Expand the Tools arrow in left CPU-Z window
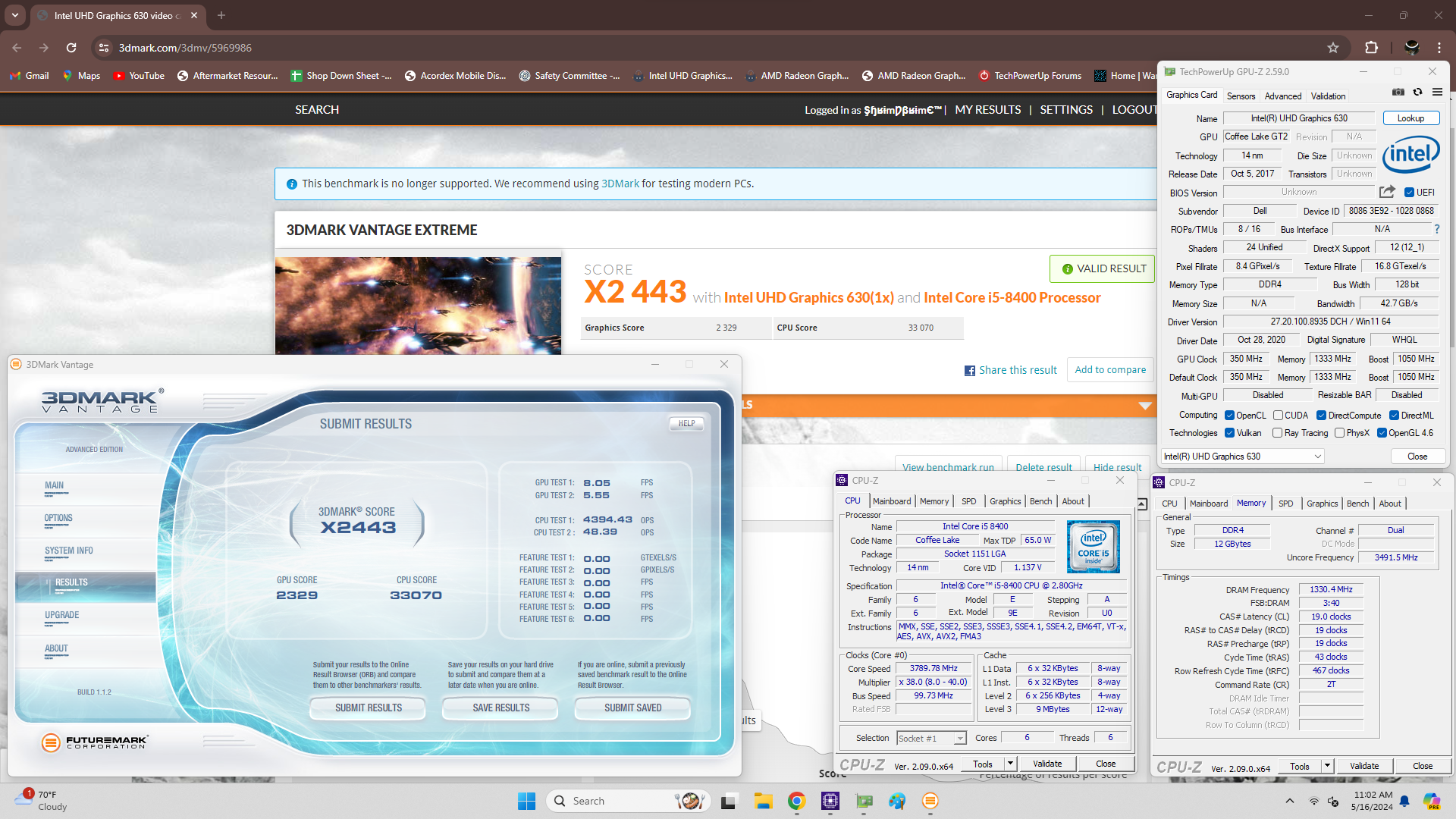This screenshot has height=819, width=1456. click(1010, 764)
